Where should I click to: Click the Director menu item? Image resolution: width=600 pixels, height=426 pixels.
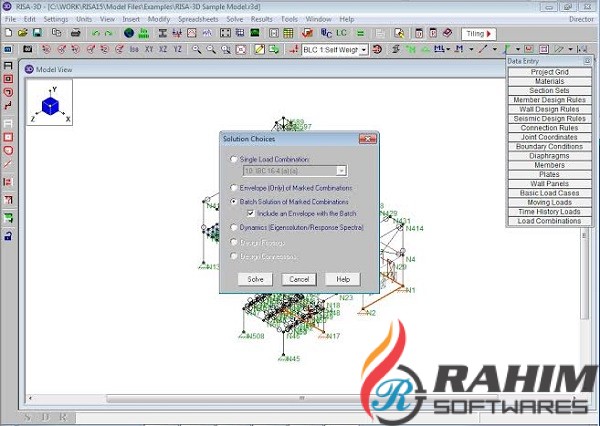(x=581, y=19)
